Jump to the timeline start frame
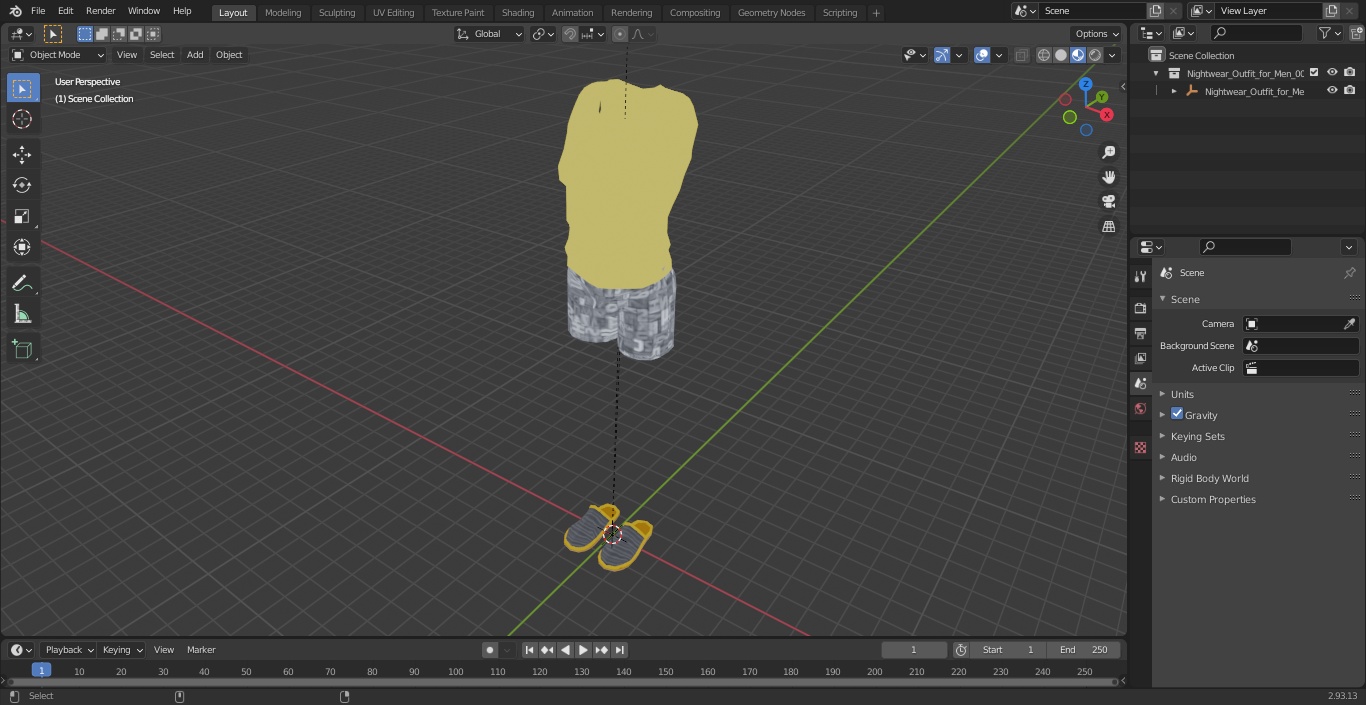 pos(530,650)
